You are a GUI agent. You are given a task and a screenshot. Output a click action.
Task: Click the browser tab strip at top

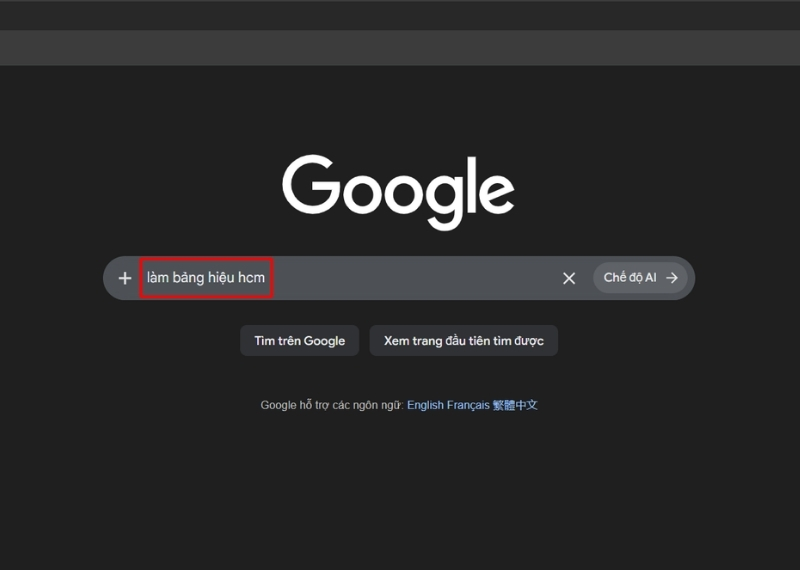[400, 14]
